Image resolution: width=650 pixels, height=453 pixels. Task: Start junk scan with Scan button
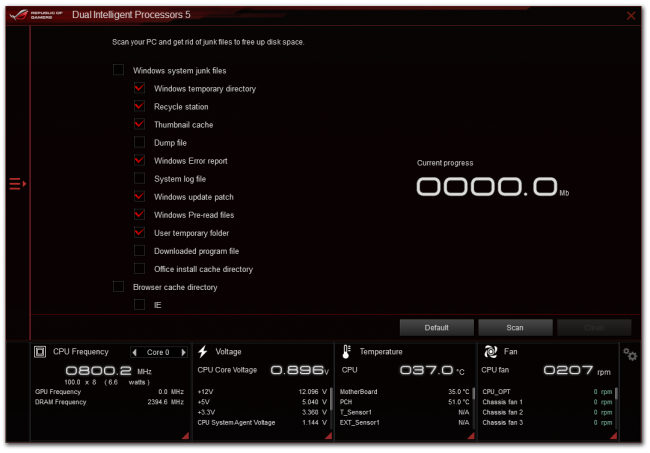(515, 327)
